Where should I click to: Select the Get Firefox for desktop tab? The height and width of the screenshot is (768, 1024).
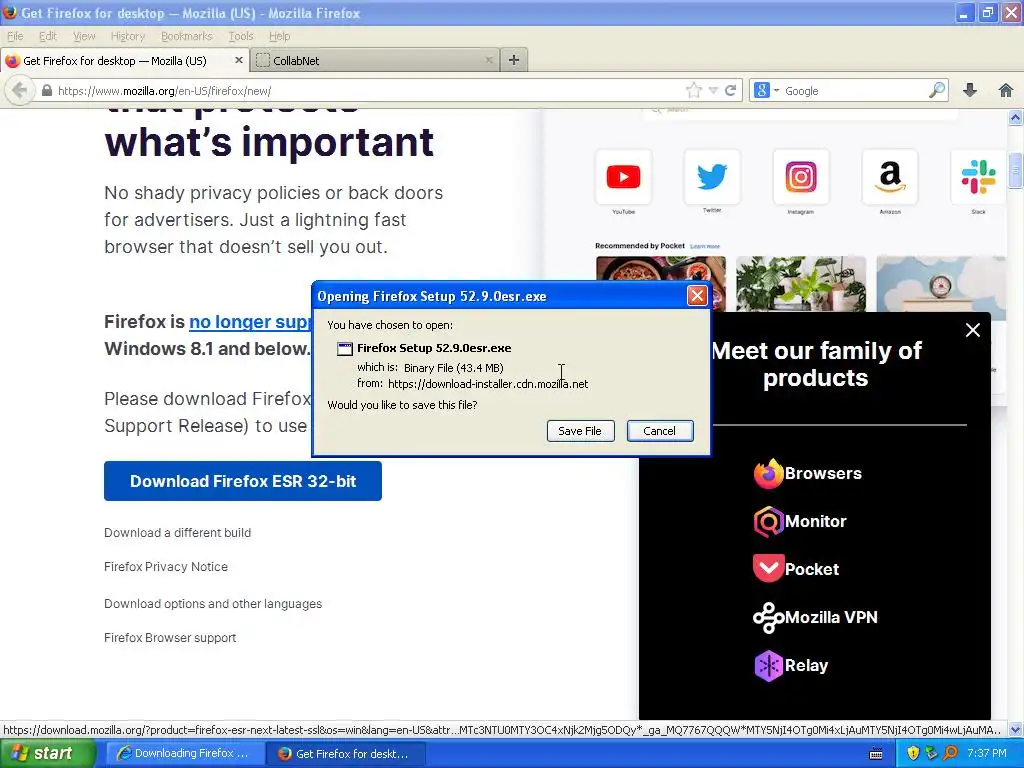[116, 60]
